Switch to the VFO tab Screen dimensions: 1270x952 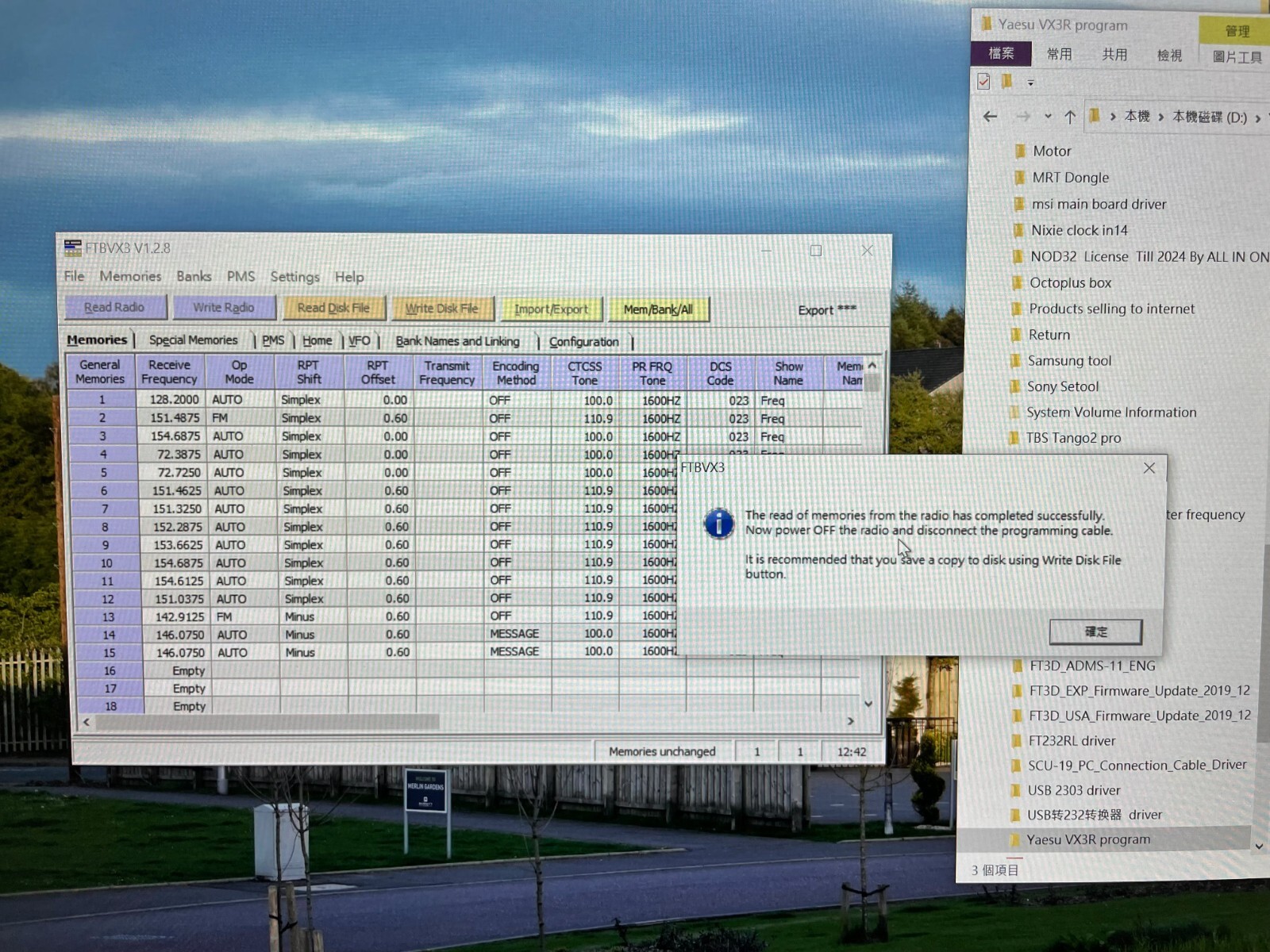pos(360,340)
